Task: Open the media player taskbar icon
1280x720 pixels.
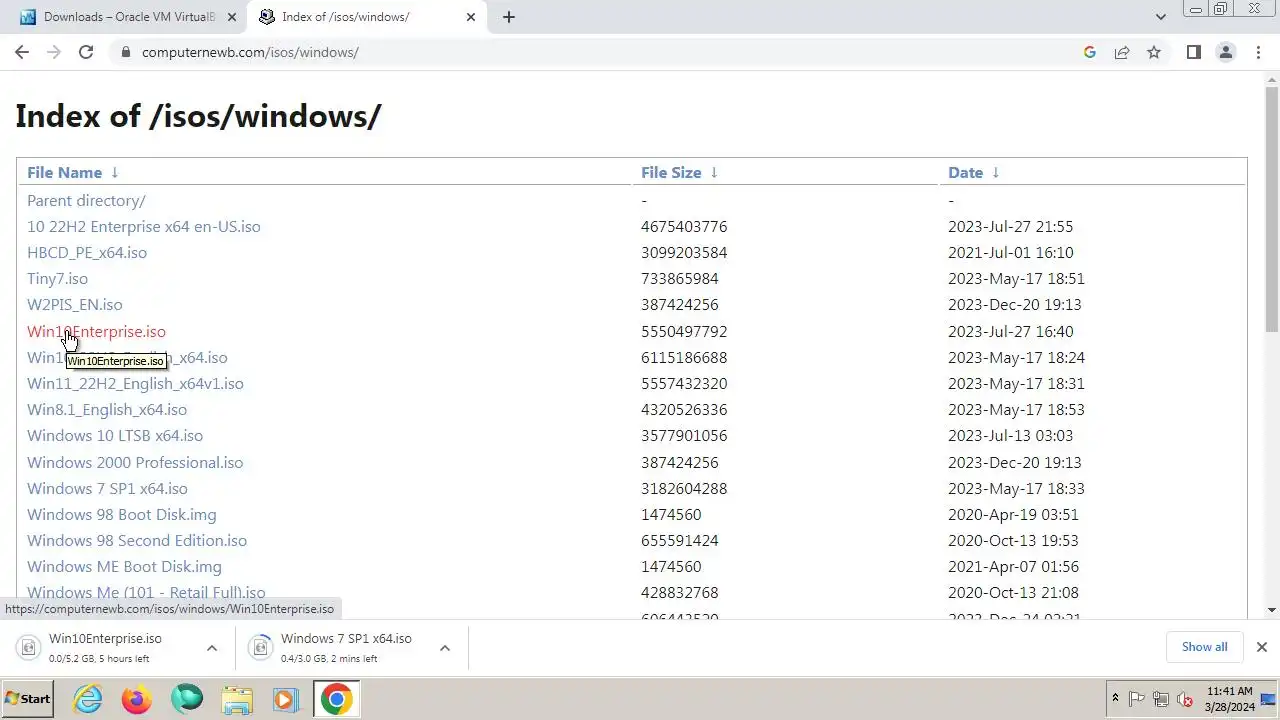Action: click(286, 699)
